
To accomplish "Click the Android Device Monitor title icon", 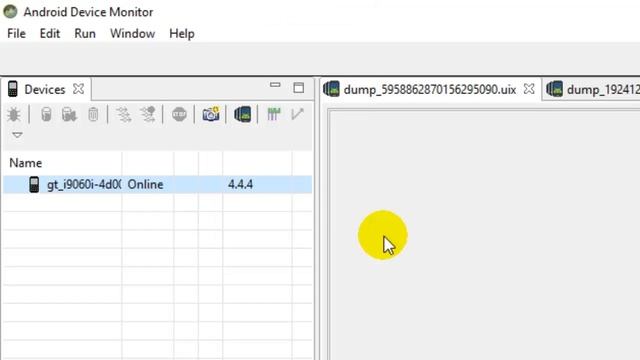I will point(11,12).
